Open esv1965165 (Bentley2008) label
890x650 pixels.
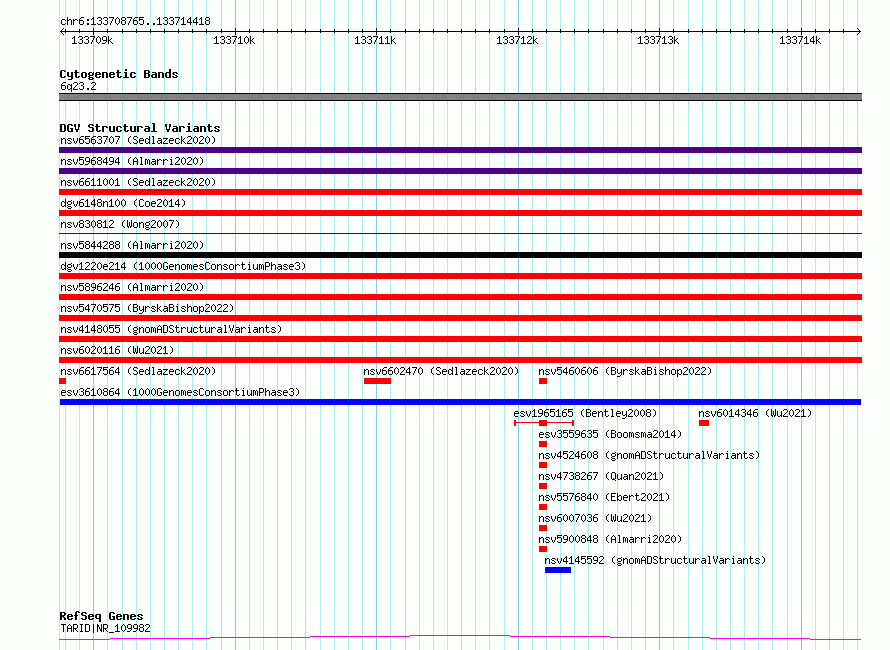coord(585,413)
